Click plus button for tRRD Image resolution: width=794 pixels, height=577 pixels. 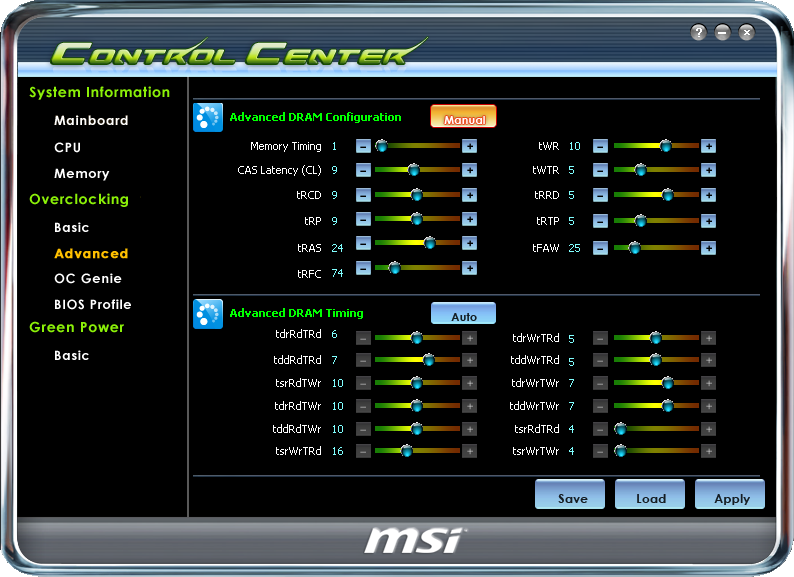(708, 195)
